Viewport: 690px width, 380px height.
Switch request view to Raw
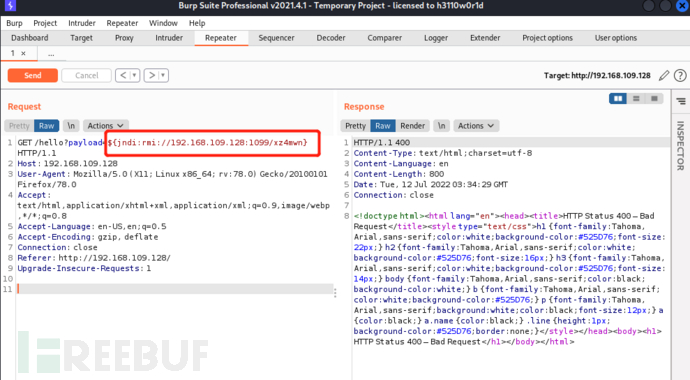pos(46,126)
